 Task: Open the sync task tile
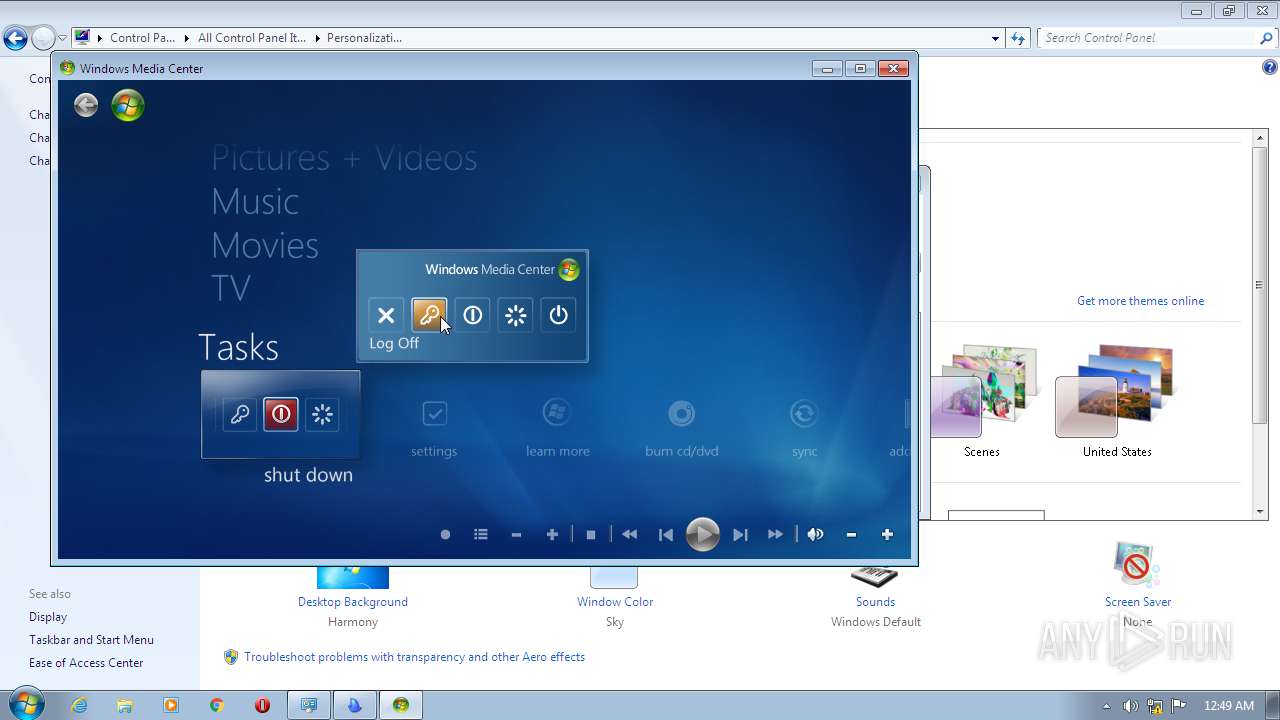pyautogui.click(x=804, y=428)
